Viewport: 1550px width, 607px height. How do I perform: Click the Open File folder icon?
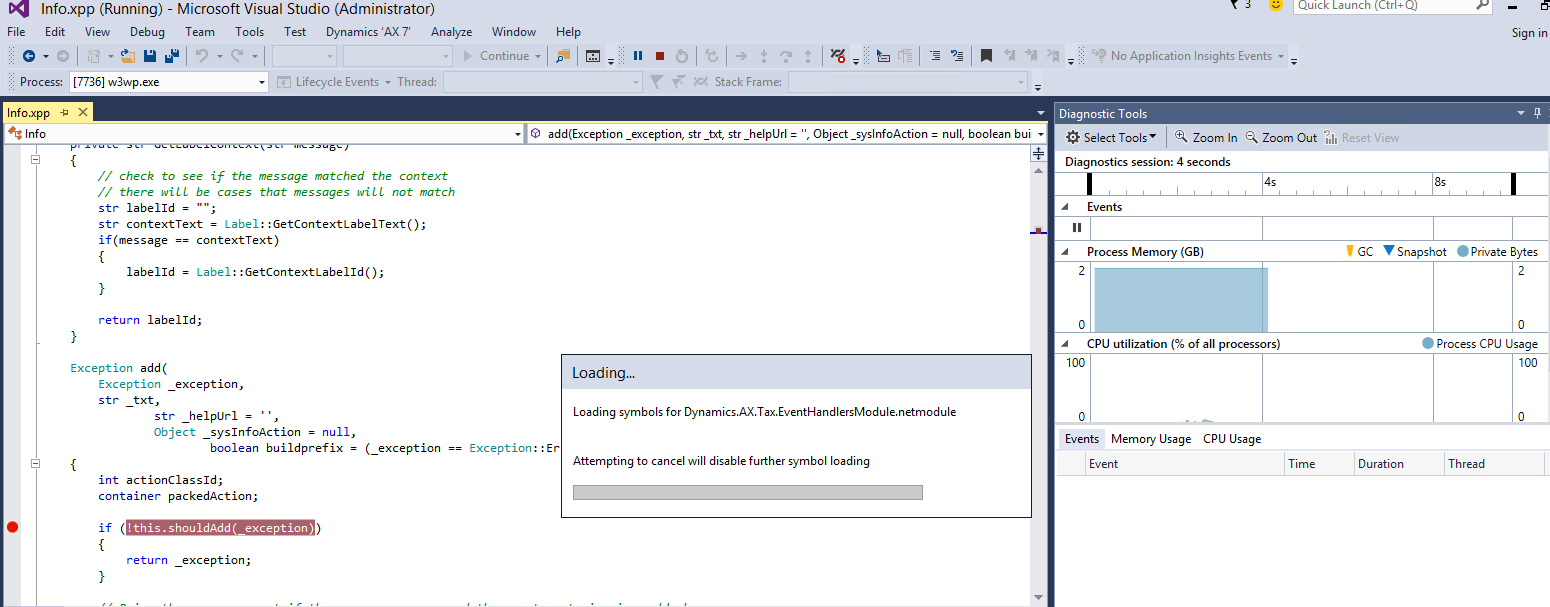[128, 56]
